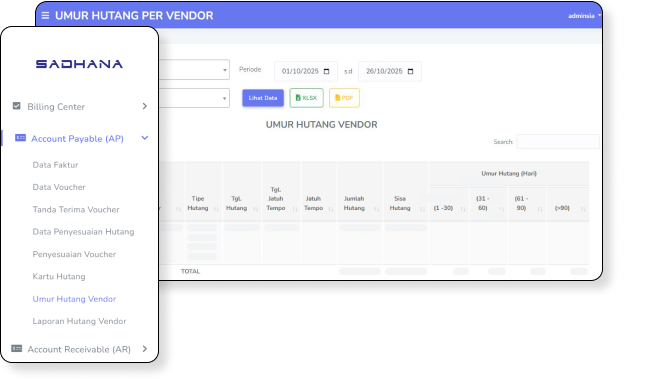Go to Data Voucher
Viewport: 653px width, 379px height.
pyautogui.click(x=59, y=187)
